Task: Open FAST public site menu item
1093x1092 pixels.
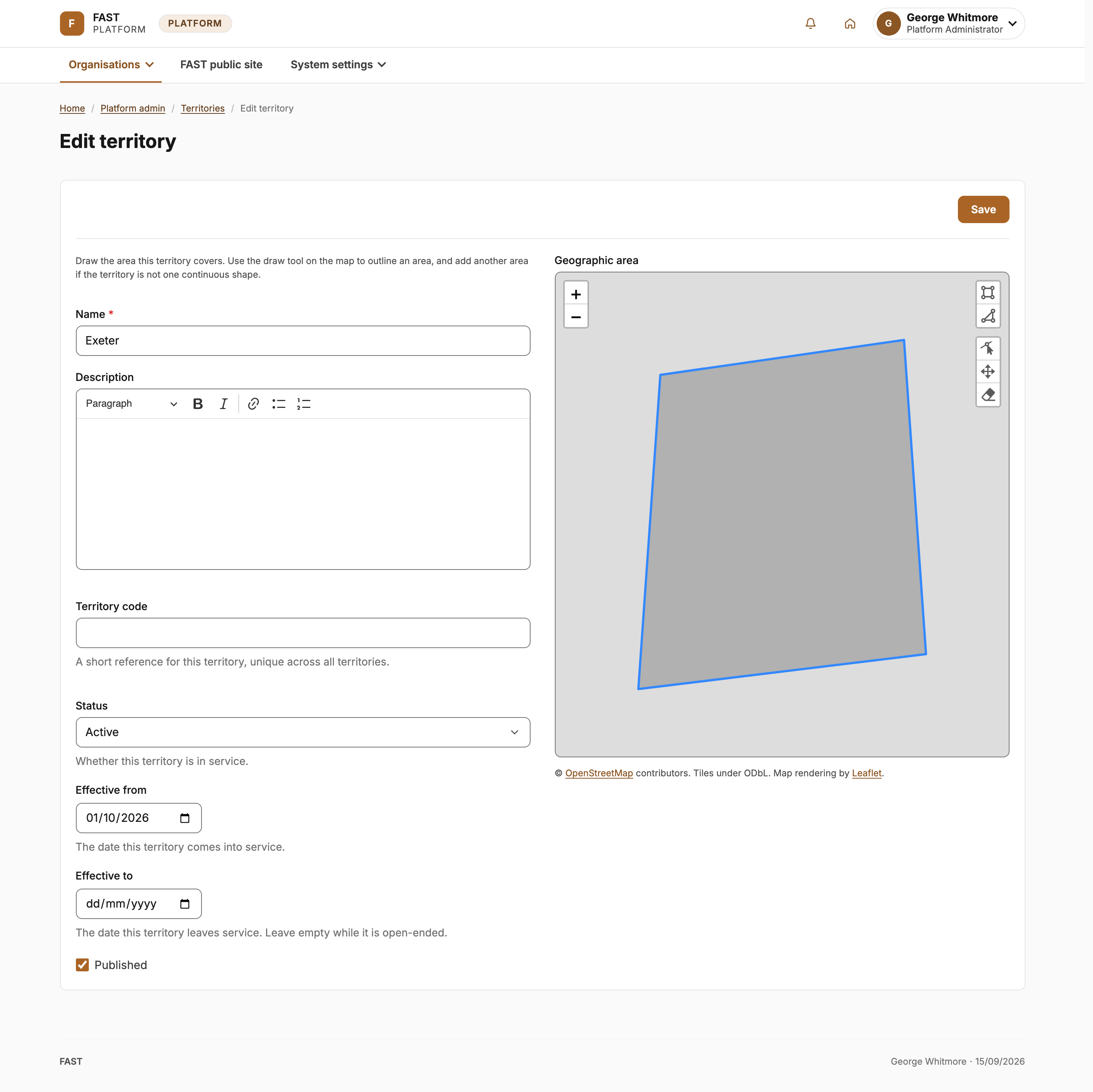Action: [221, 65]
